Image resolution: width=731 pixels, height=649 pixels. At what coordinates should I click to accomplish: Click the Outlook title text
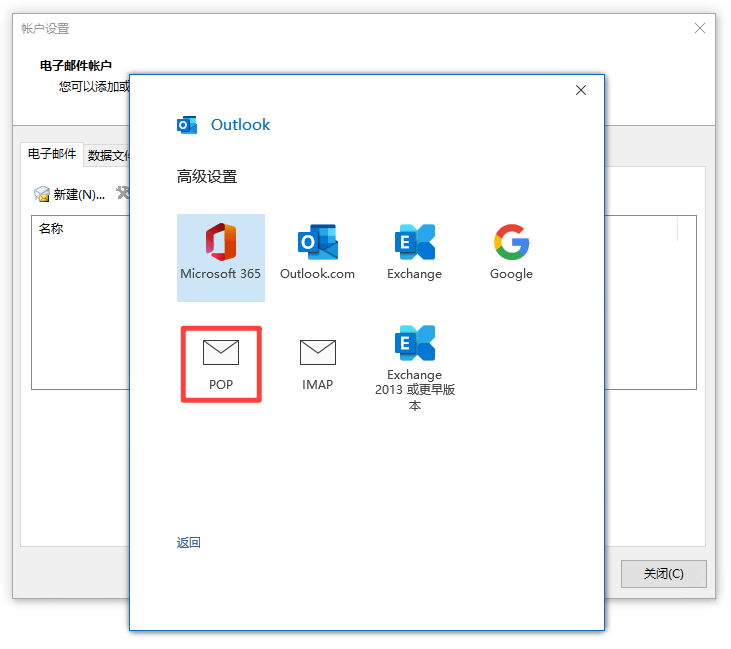240,125
